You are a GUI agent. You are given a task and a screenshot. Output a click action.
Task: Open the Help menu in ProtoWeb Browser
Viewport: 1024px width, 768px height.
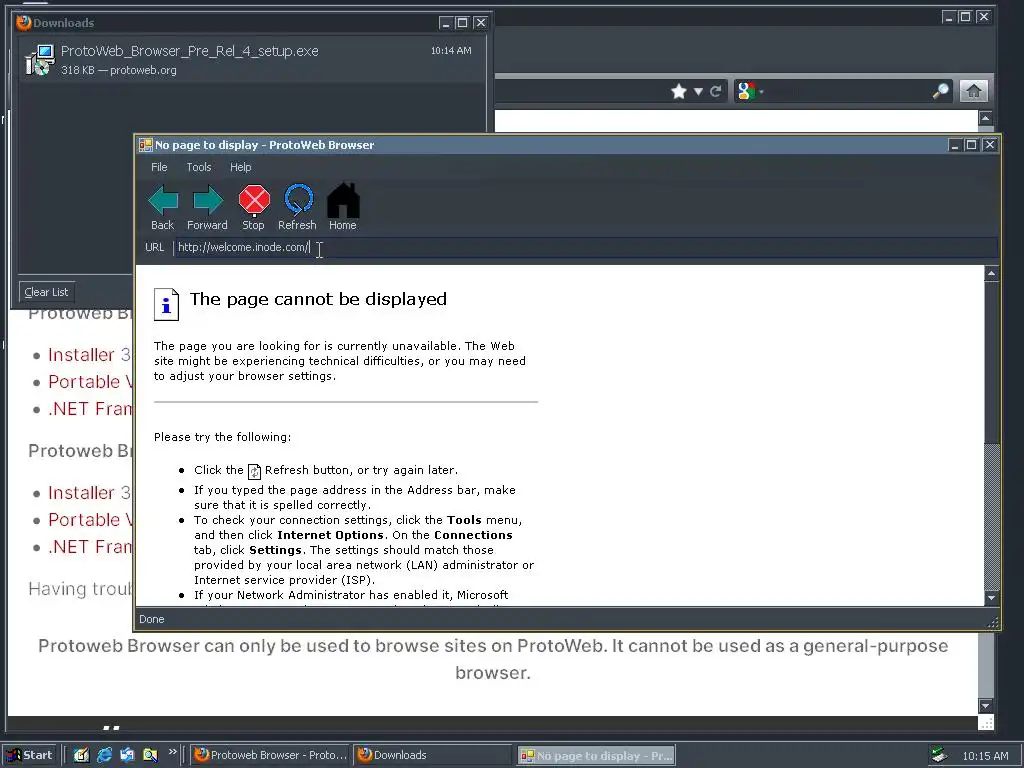click(x=240, y=167)
